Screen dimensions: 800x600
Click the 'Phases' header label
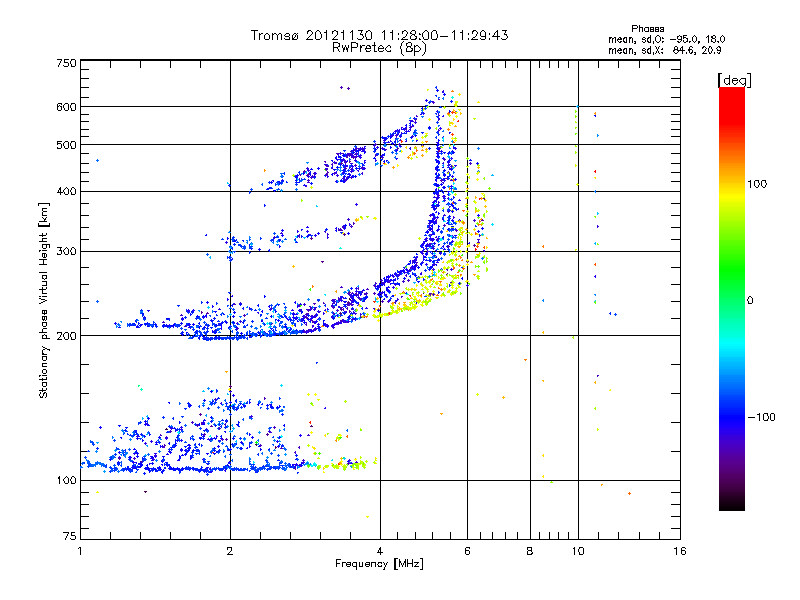[x=647, y=29]
